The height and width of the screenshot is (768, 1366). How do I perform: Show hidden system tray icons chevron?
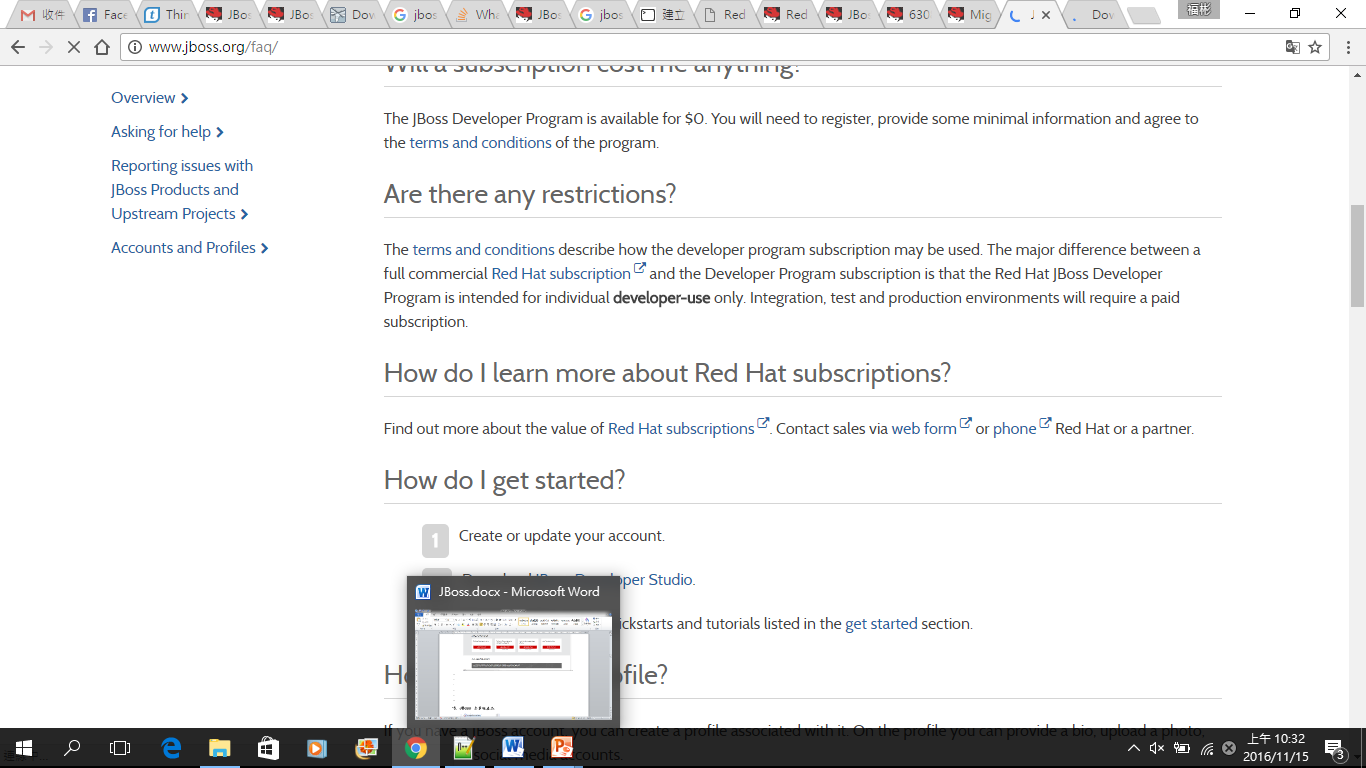(1133, 748)
